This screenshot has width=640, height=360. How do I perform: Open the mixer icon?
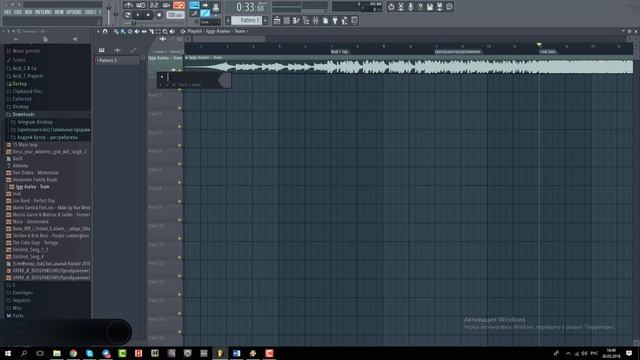point(316,20)
